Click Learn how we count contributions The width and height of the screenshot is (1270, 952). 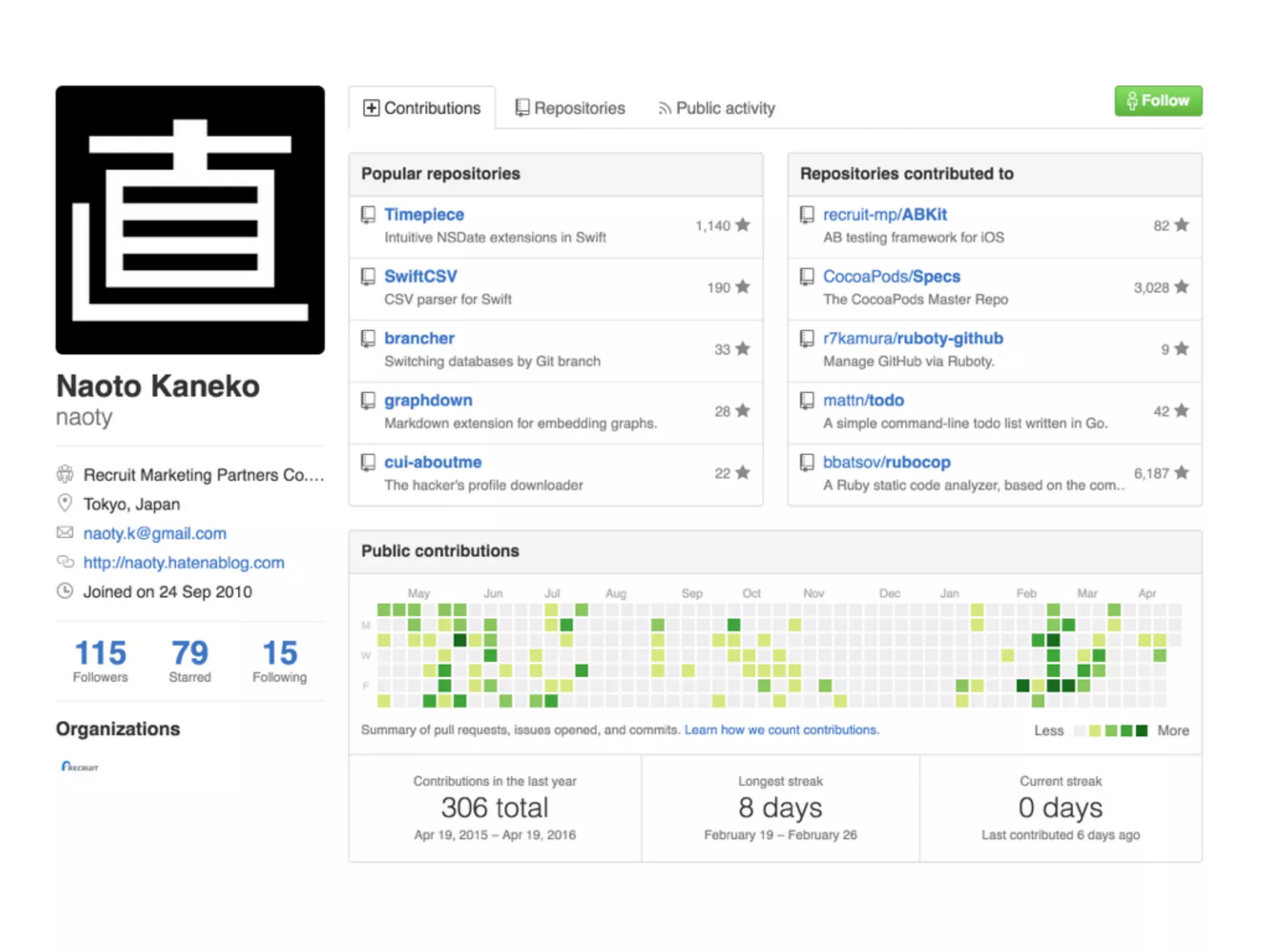coord(781,730)
